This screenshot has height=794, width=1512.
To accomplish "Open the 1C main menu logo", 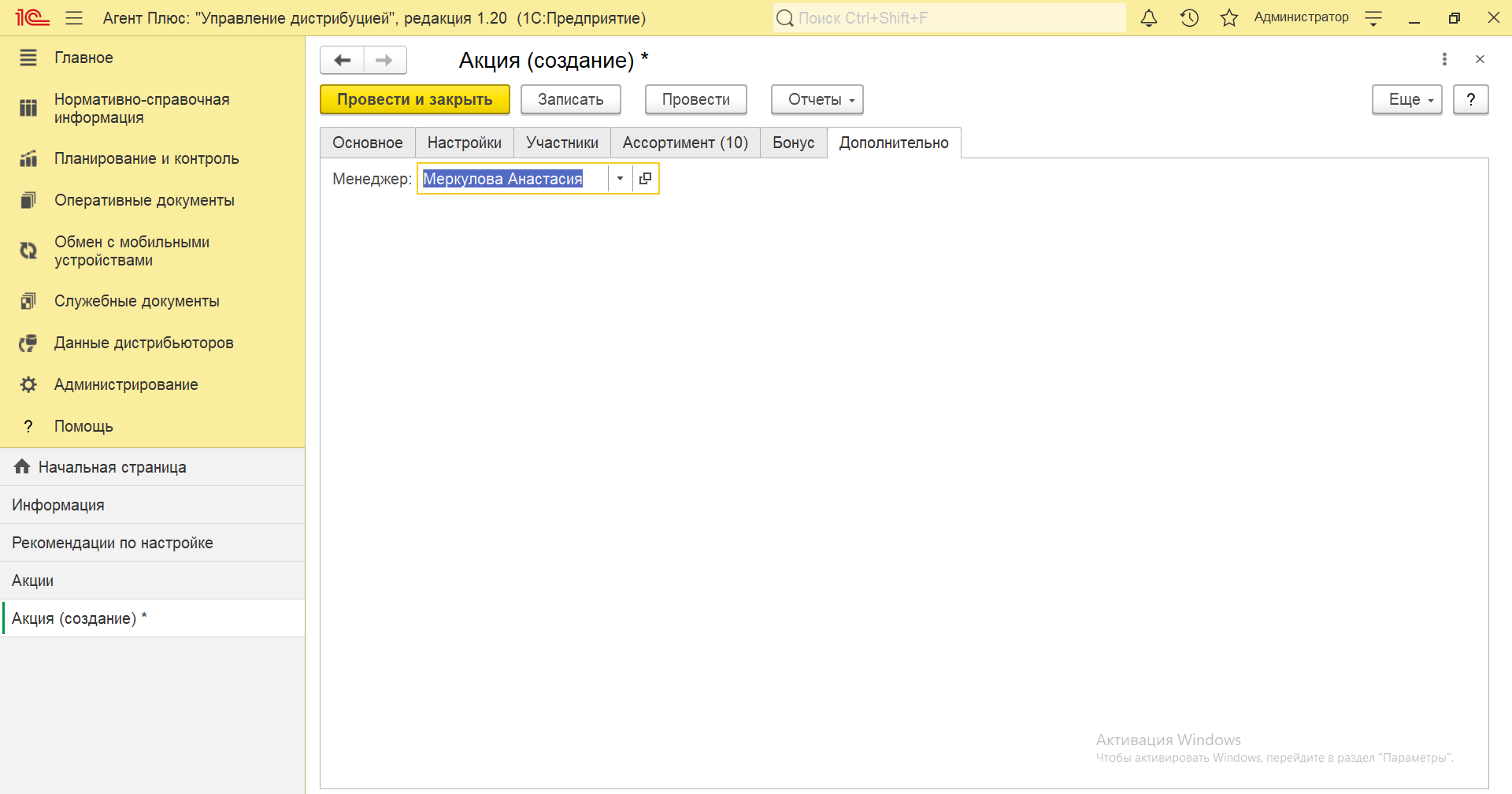I will 32,17.
